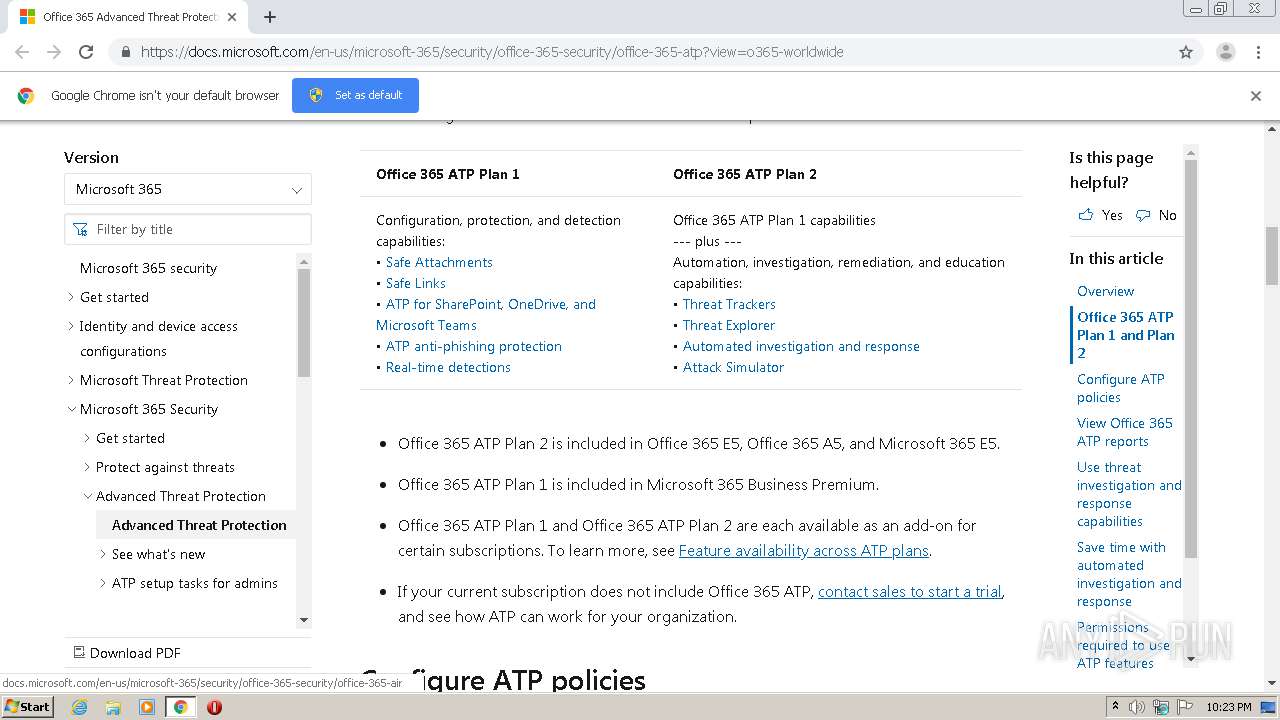Open Feature availability across ATP plans link
This screenshot has height=720, width=1280.
coord(804,550)
